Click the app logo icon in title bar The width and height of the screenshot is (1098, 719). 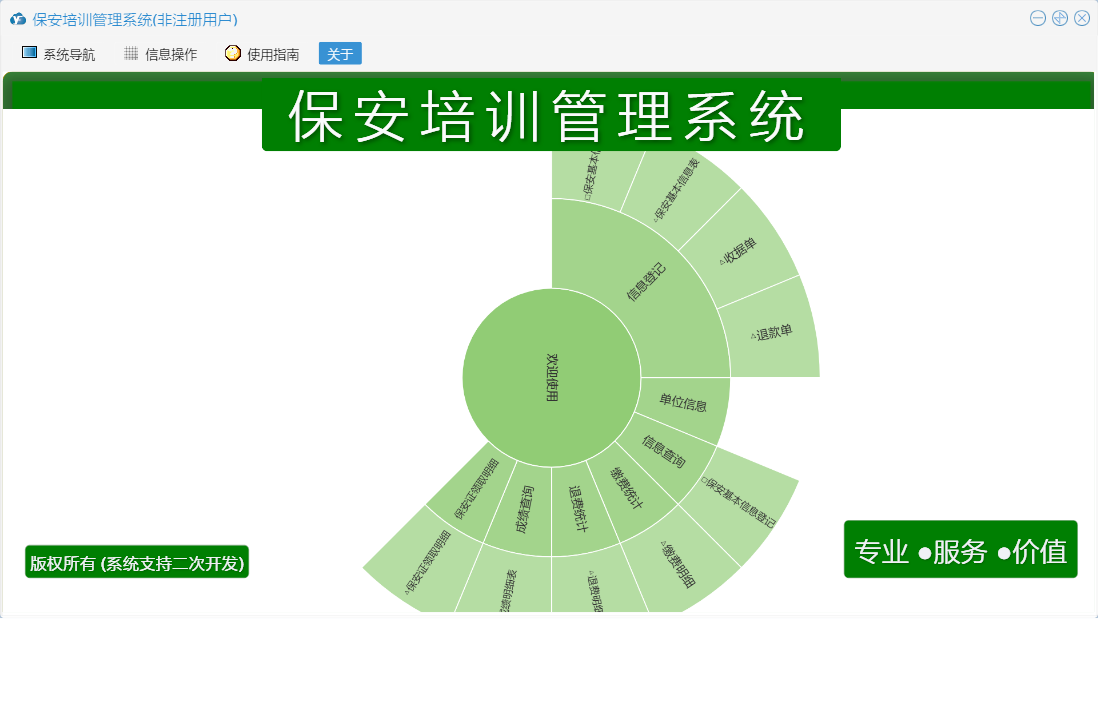click(x=18, y=20)
